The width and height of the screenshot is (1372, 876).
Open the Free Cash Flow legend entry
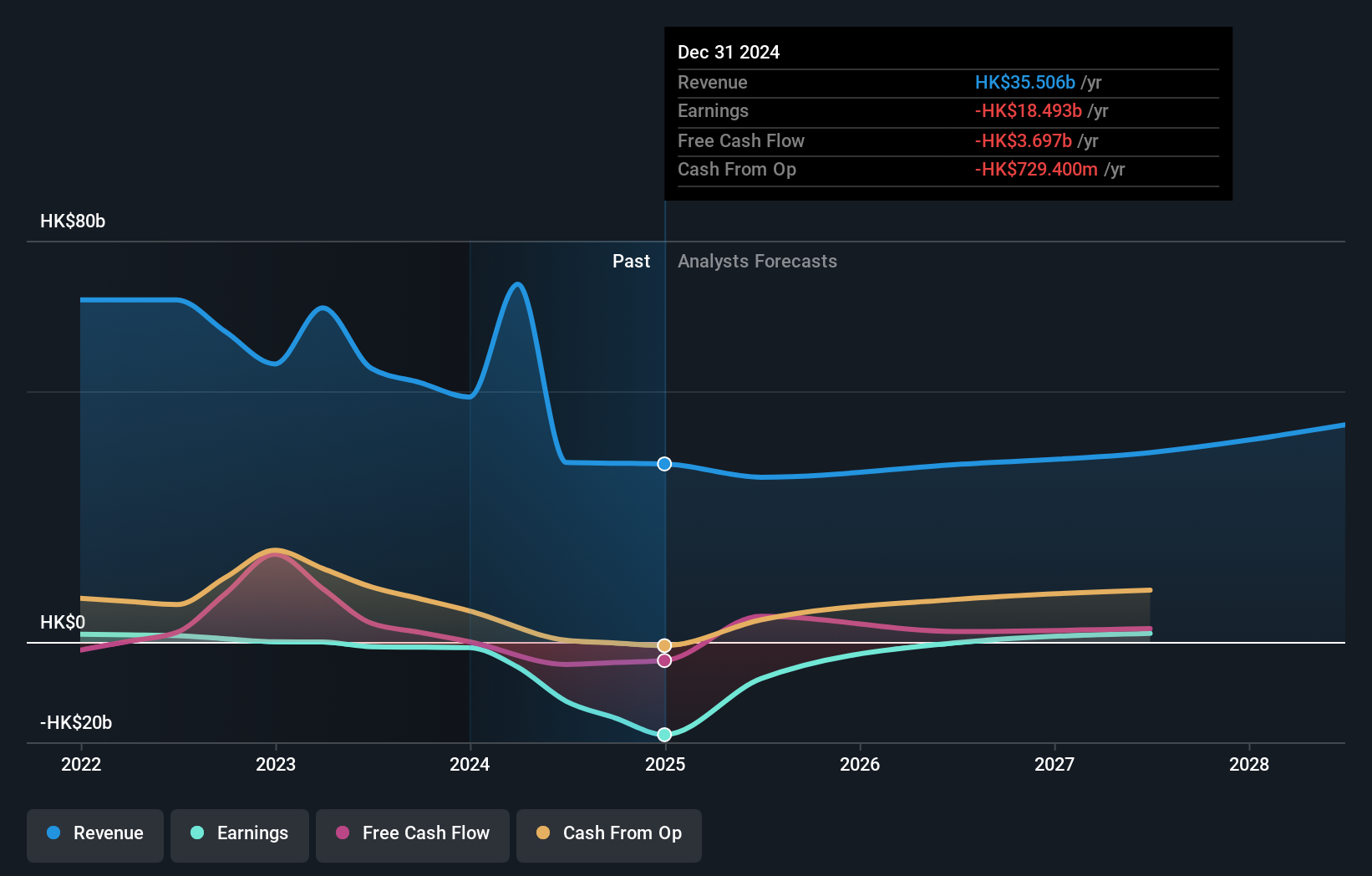tap(412, 835)
